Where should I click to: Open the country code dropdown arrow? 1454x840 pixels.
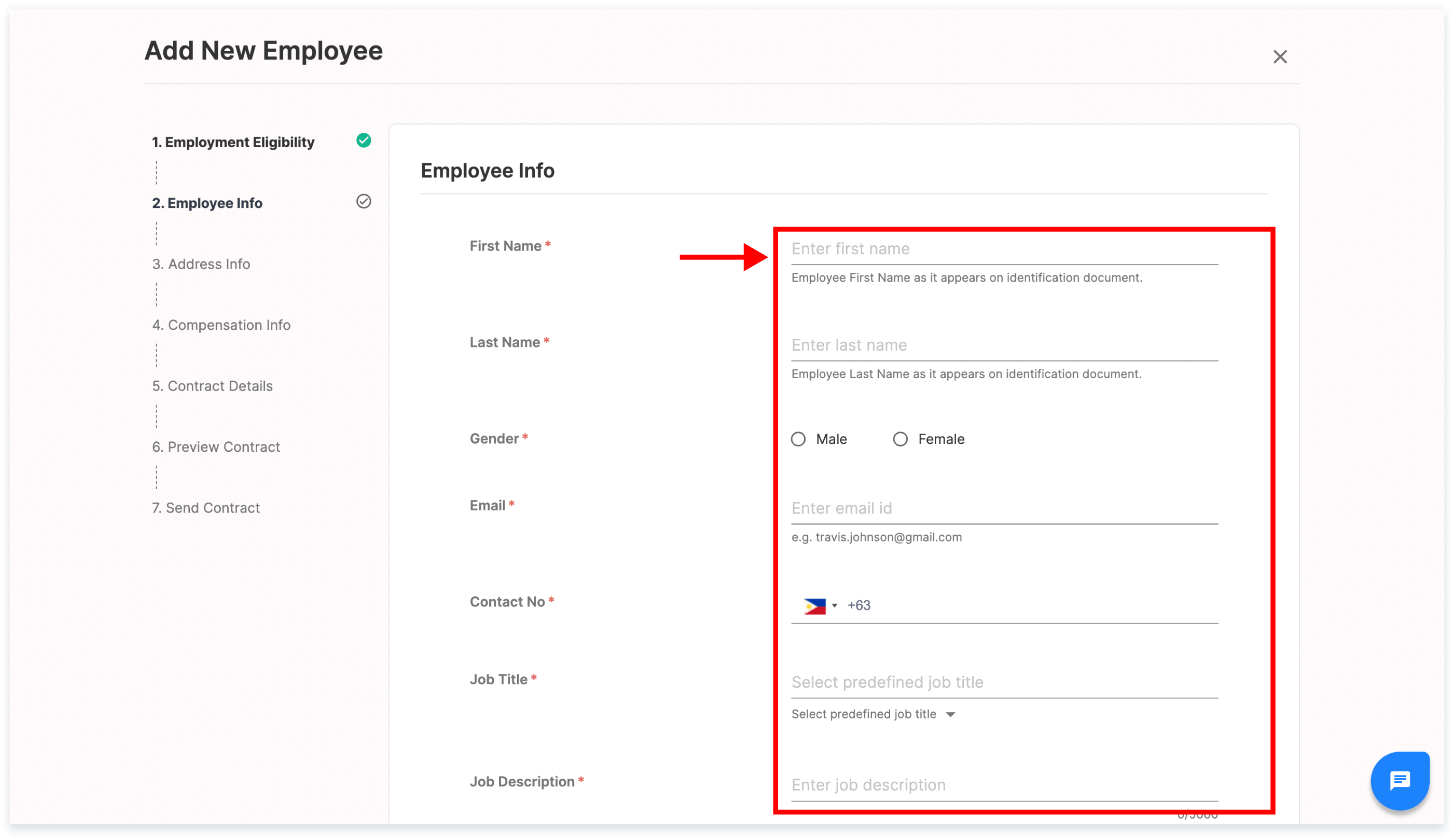[834, 606]
